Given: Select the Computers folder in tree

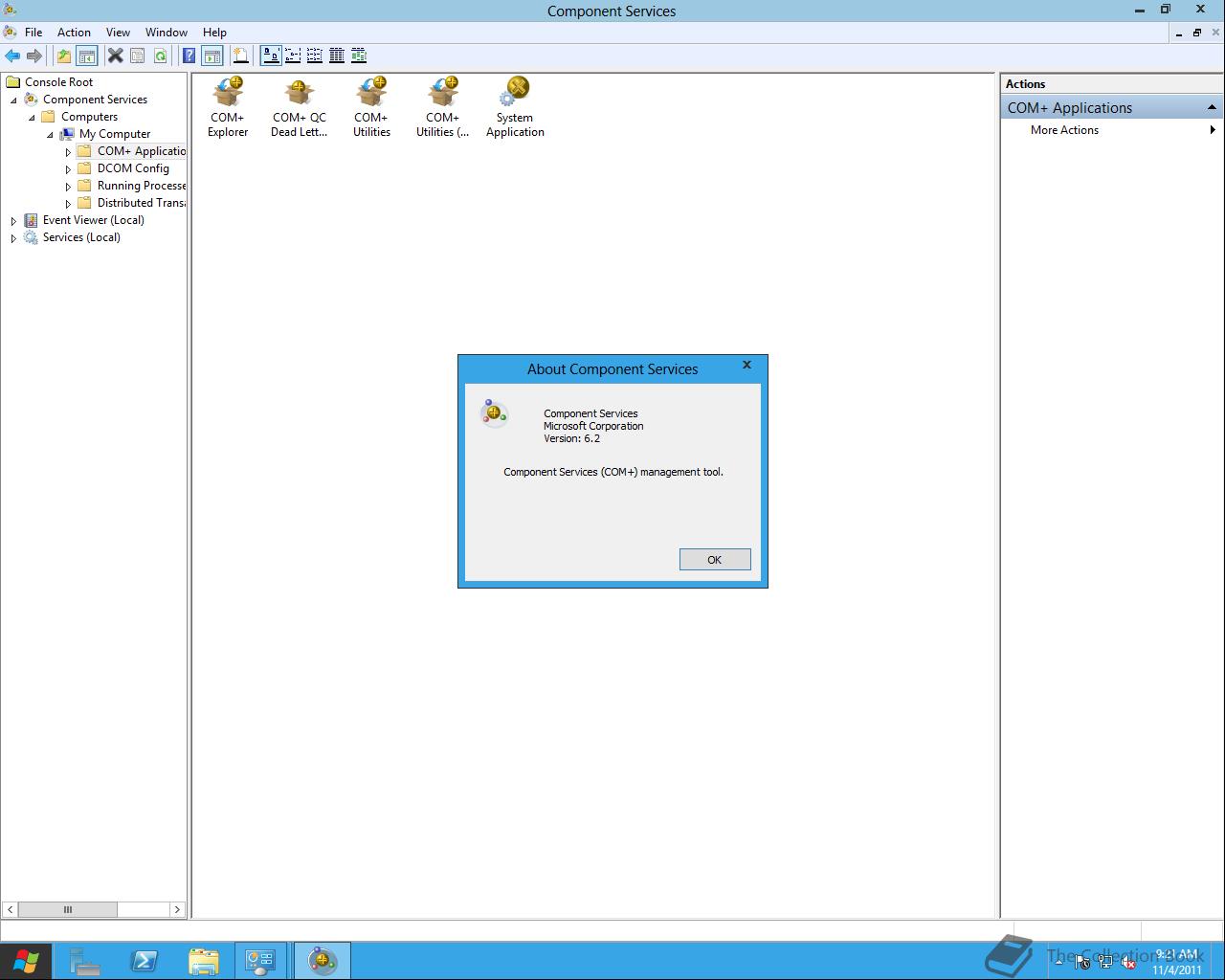Looking at the screenshot, I should tap(89, 117).
